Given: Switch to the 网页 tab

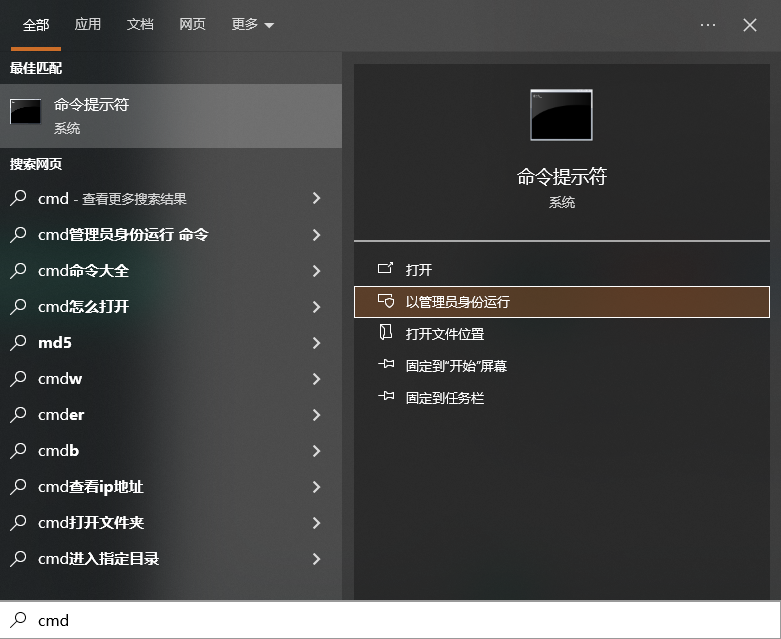Looking at the screenshot, I should 192,24.
